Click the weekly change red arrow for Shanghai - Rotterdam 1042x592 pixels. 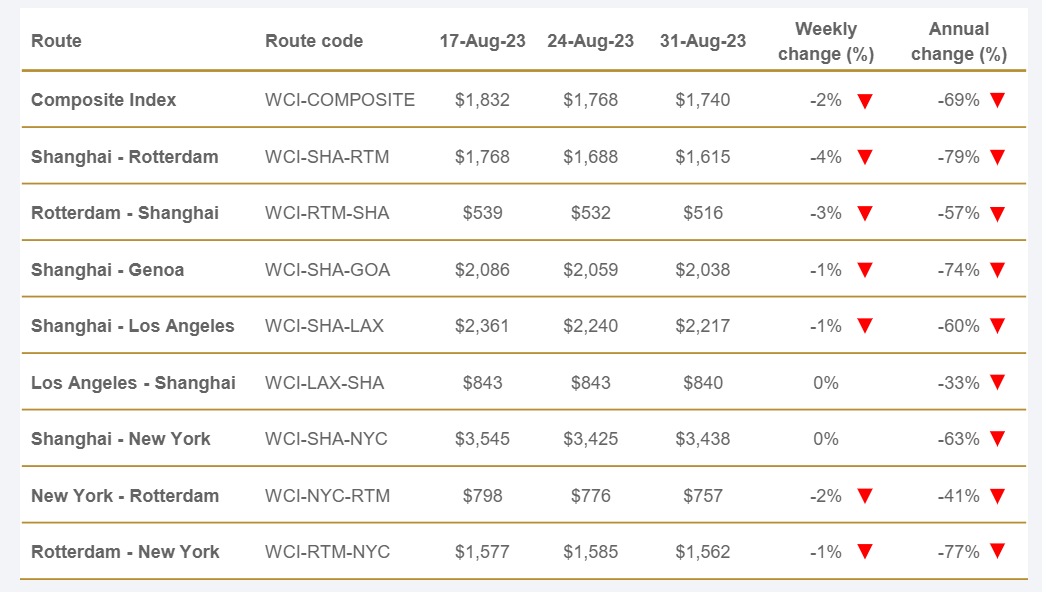point(865,157)
